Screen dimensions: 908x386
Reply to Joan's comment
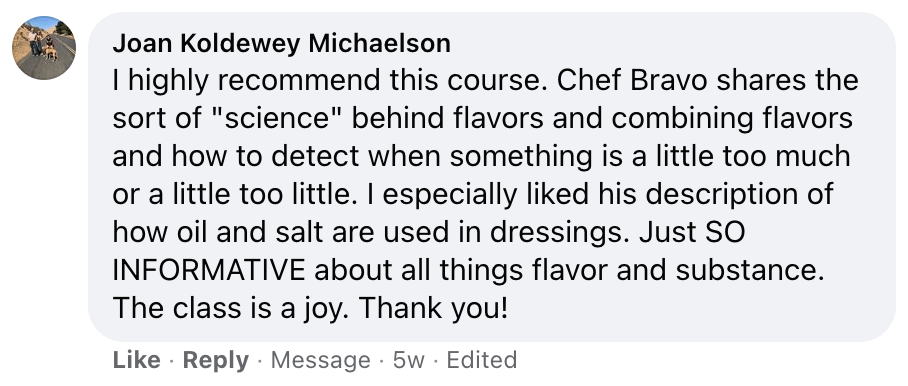[216, 360]
